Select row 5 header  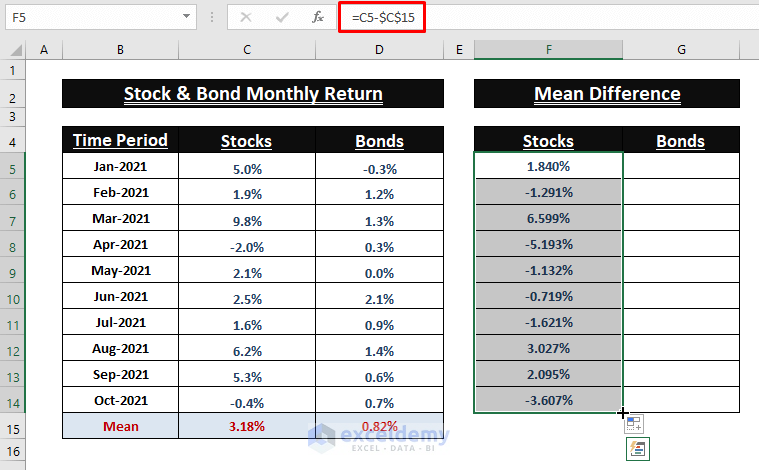click(x=12, y=167)
